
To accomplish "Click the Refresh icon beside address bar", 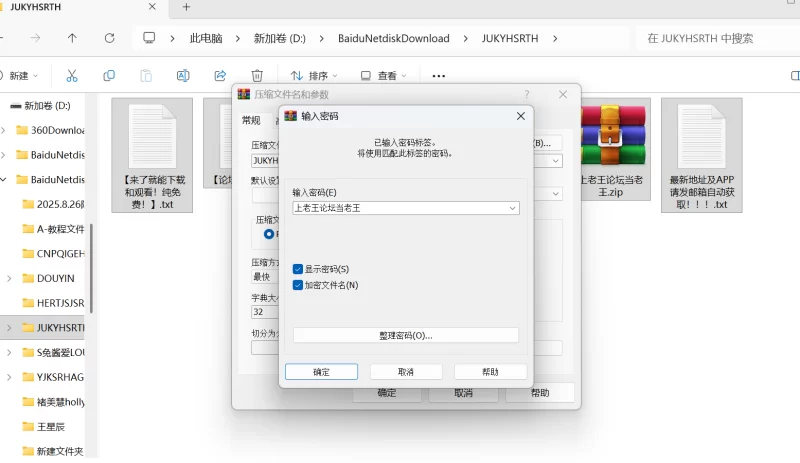I will 109,38.
